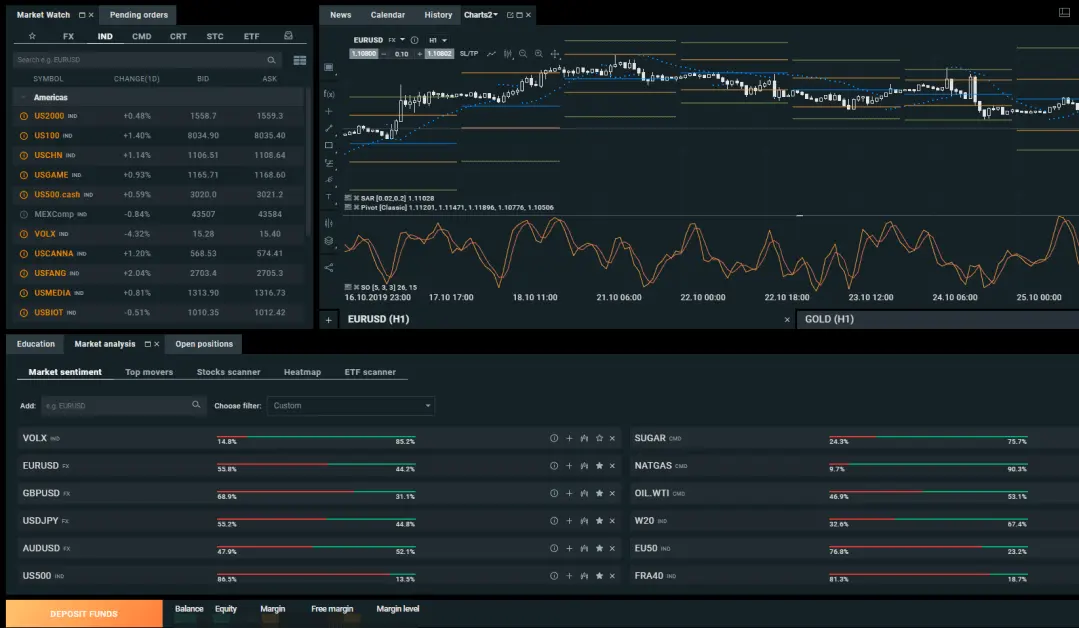
Task: Open the CMD category in Market Watch
Action: click(x=141, y=36)
